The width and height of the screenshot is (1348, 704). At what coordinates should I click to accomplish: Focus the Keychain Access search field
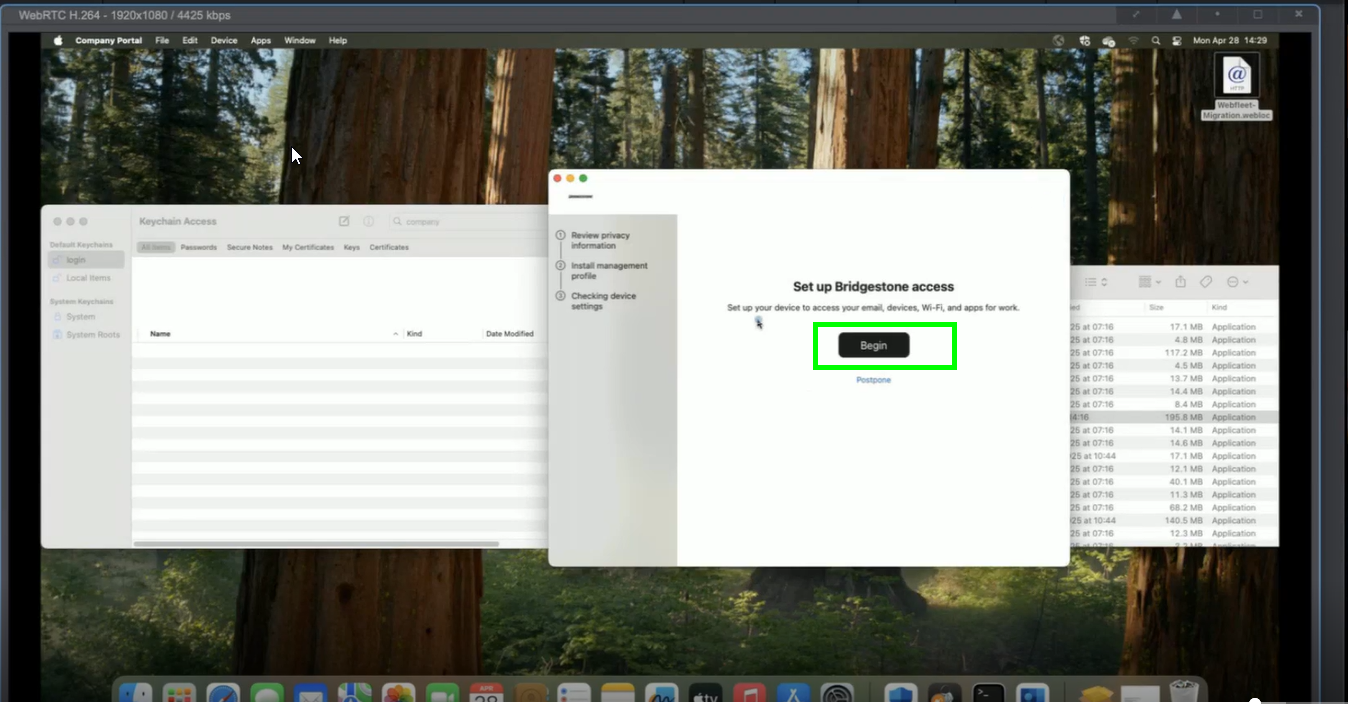coord(468,221)
